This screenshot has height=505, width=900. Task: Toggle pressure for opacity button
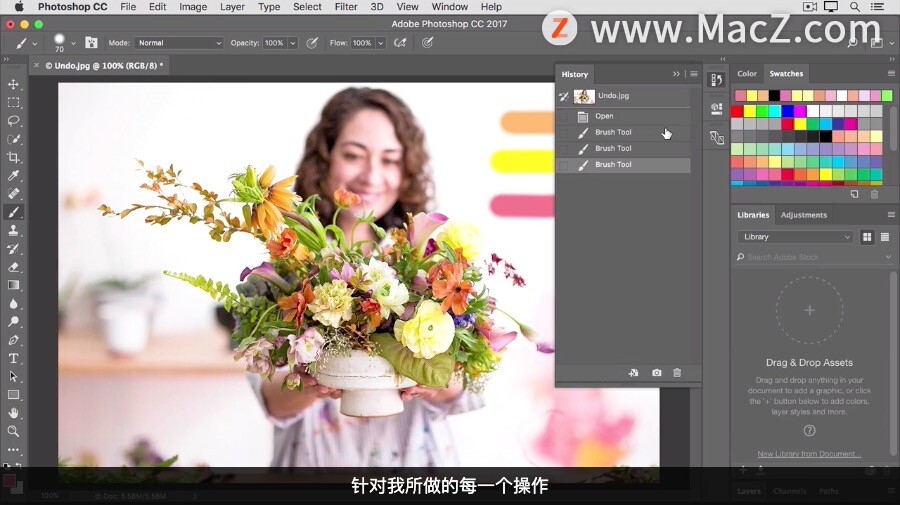tap(312, 42)
